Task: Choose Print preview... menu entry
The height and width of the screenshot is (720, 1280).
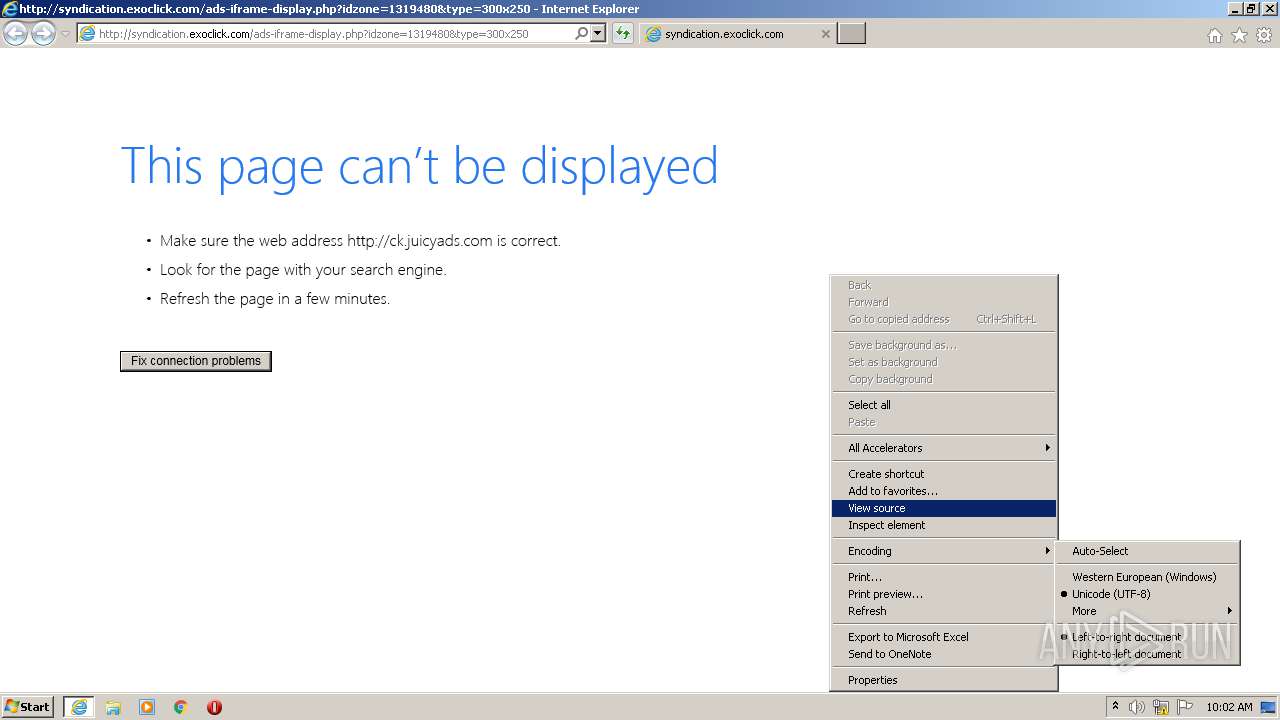Action: [944, 594]
